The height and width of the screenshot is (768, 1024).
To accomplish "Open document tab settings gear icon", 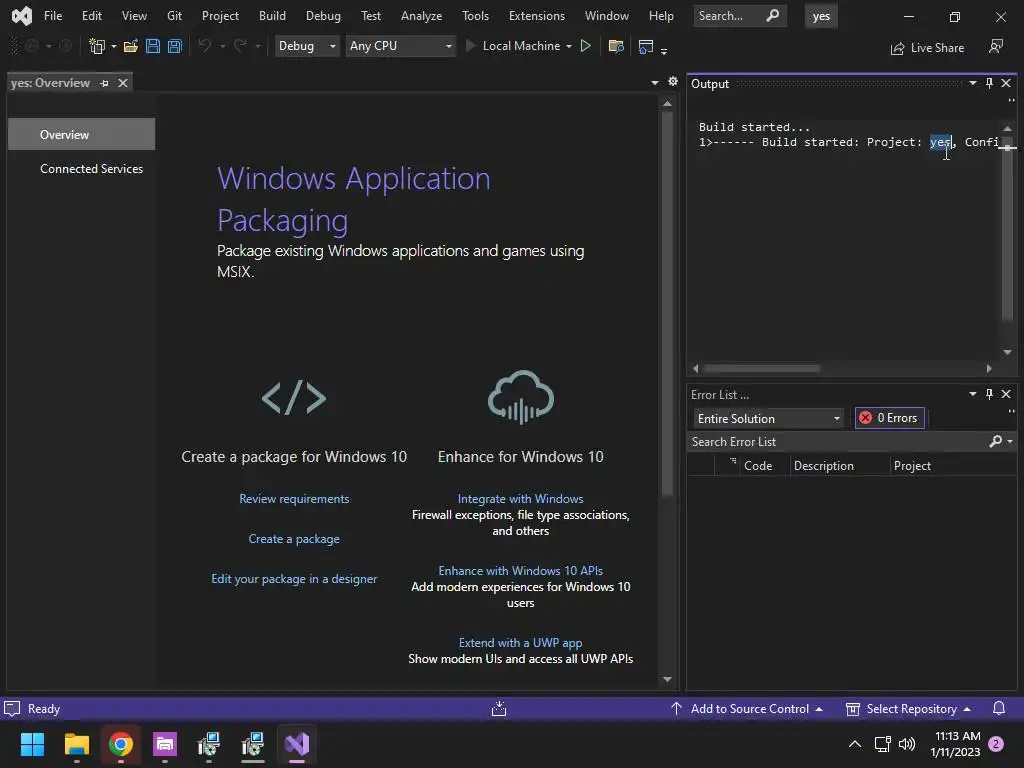I will click(673, 82).
